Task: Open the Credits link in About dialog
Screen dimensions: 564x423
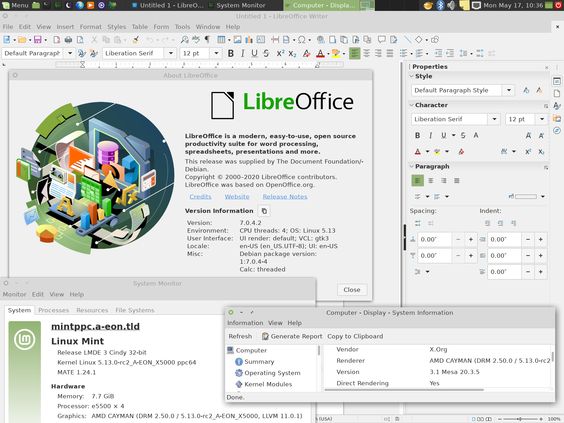Action: (200, 197)
